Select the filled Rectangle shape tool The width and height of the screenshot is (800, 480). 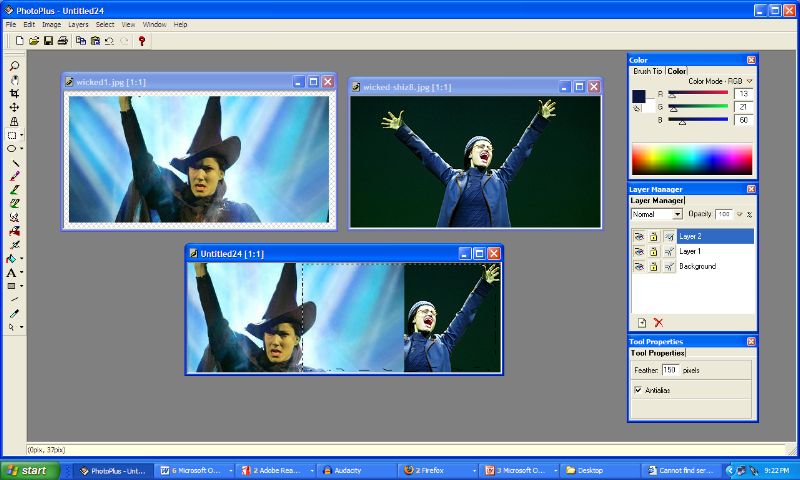pyautogui.click(x=12, y=286)
